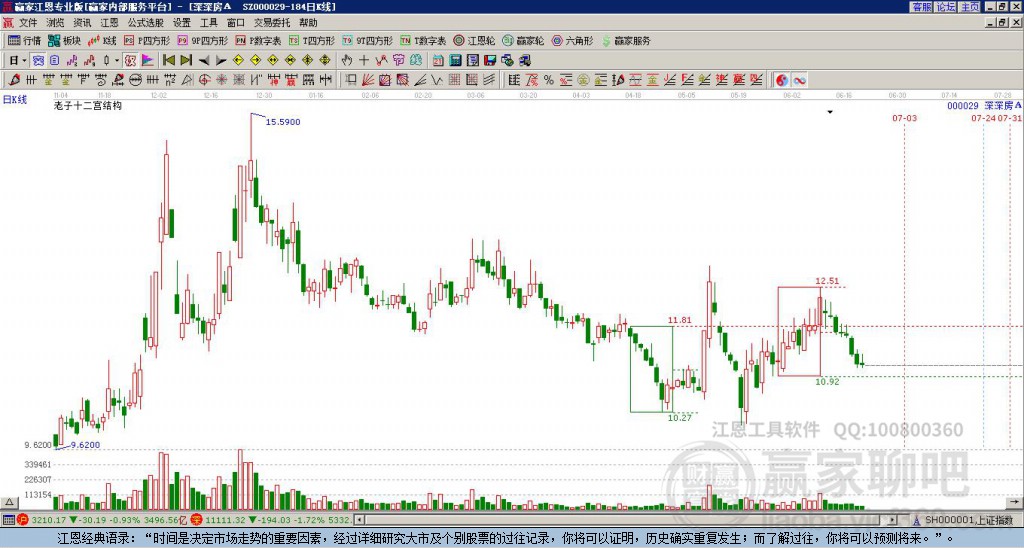The width and height of the screenshot is (1024, 548).
Task: Click the volume pane collapse triangle button
Action: (x=8, y=502)
